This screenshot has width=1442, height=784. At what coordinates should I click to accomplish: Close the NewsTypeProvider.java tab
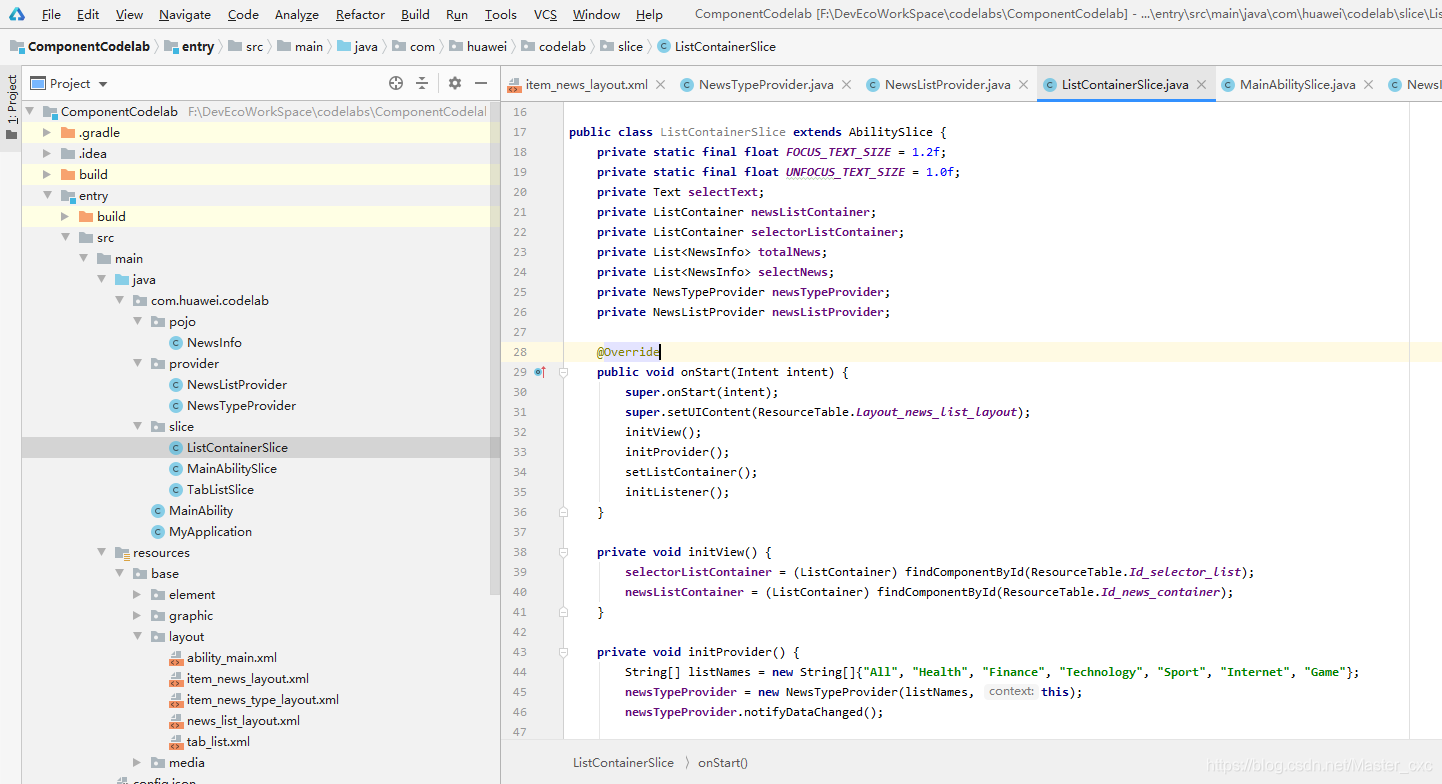(x=846, y=85)
